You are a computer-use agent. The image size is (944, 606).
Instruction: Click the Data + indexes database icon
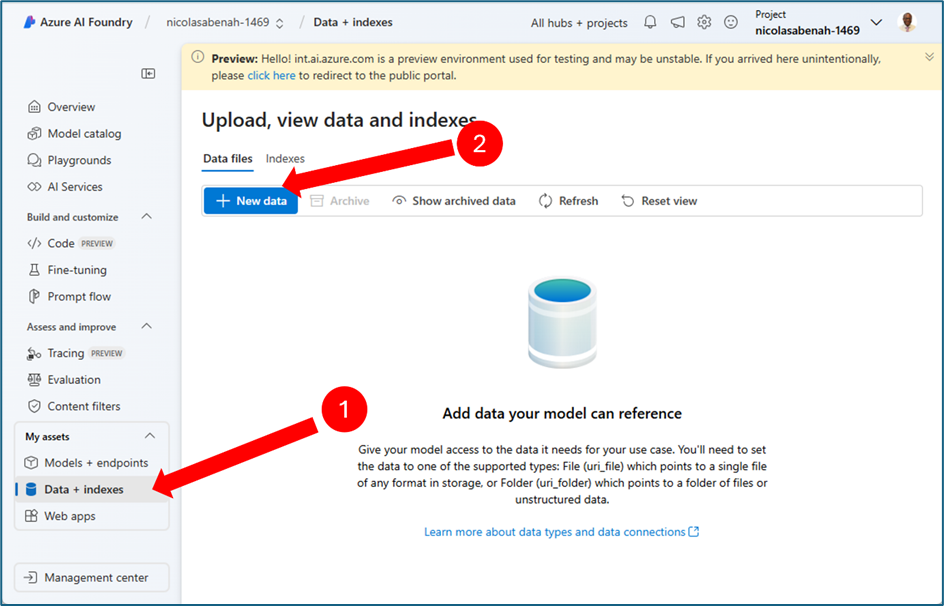pos(31,489)
